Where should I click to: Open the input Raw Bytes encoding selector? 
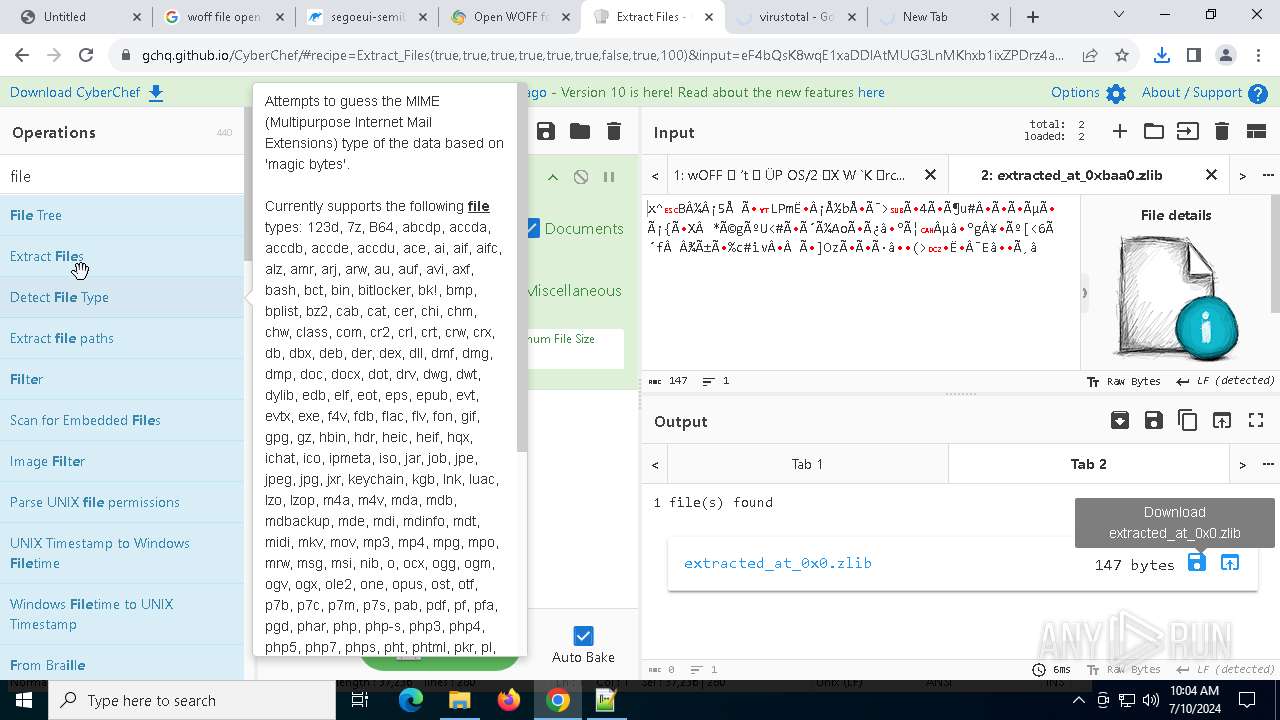pyautogui.click(x=1125, y=381)
